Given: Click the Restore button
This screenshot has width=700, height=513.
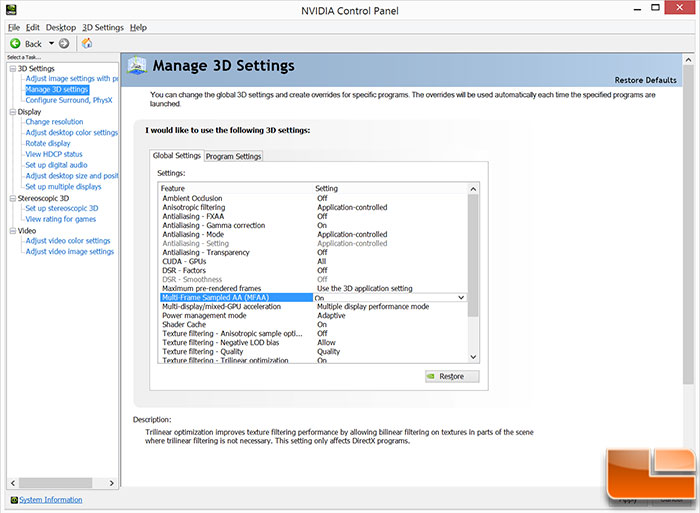Looking at the screenshot, I should point(452,376).
